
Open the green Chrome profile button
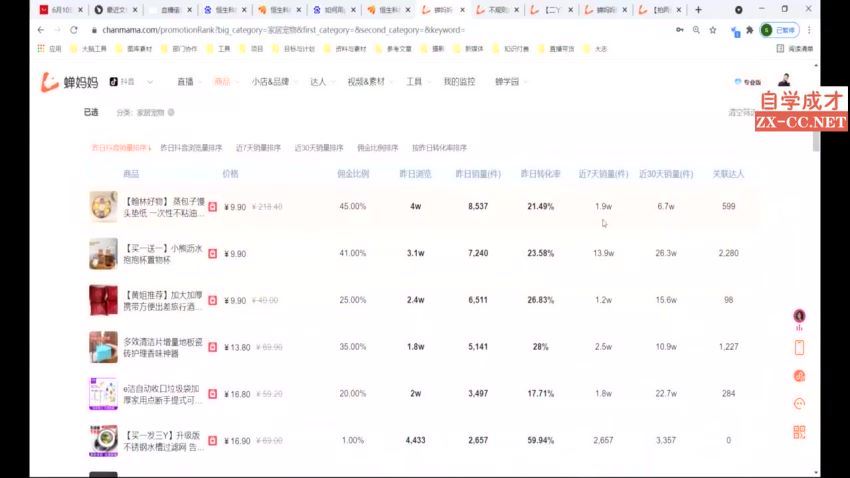pos(780,30)
